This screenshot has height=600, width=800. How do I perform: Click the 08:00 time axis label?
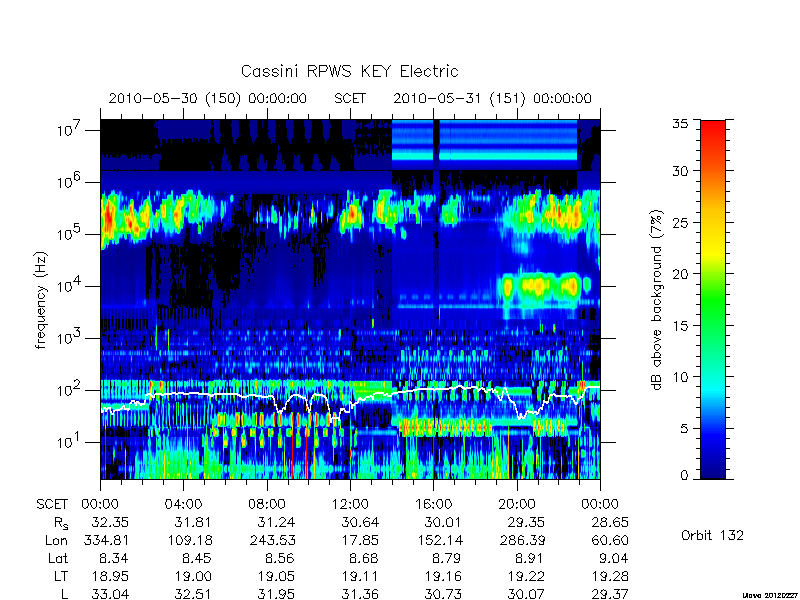(x=267, y=505)
